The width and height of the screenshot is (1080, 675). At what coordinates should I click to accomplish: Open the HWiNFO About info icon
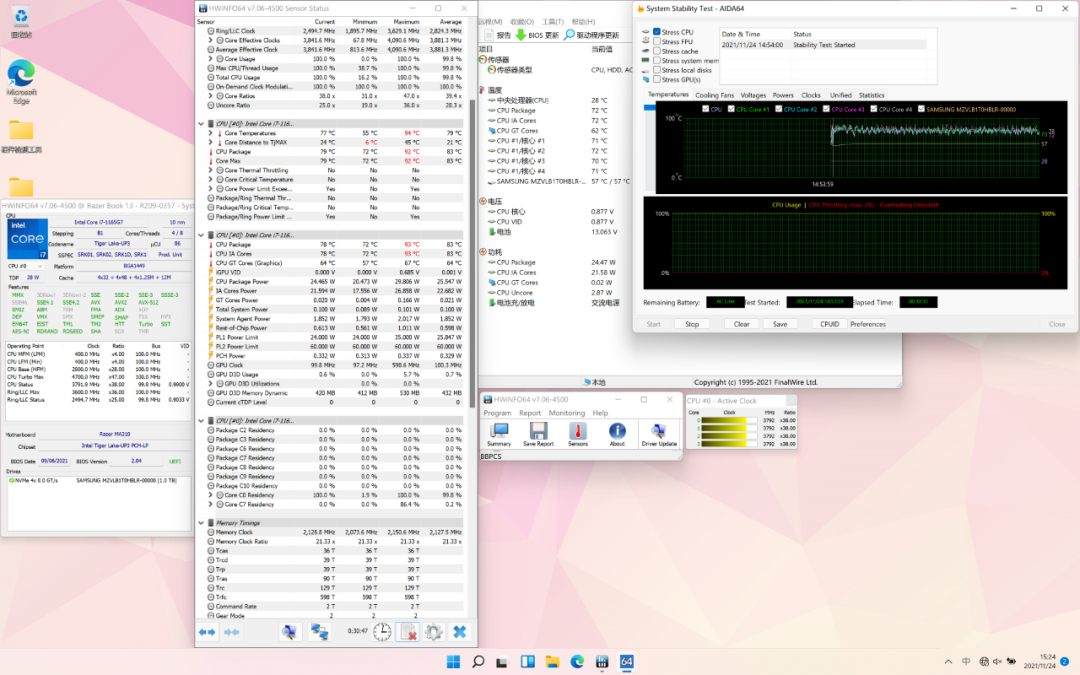point(617,432)
